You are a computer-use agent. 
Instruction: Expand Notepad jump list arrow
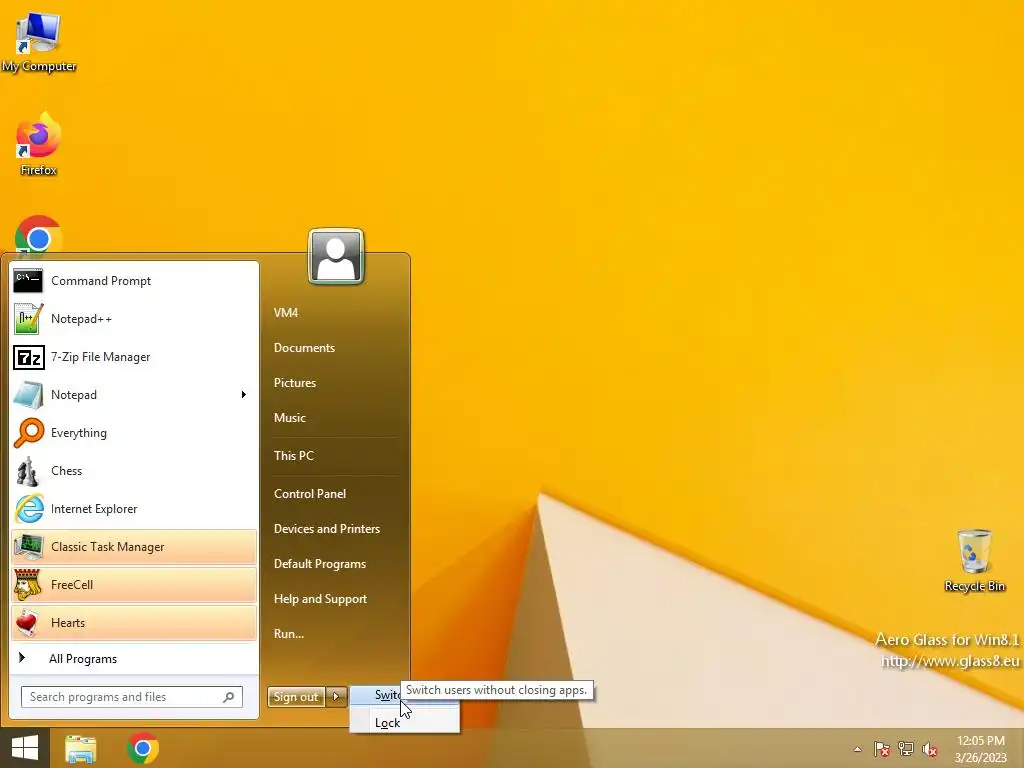coord(244,394)
